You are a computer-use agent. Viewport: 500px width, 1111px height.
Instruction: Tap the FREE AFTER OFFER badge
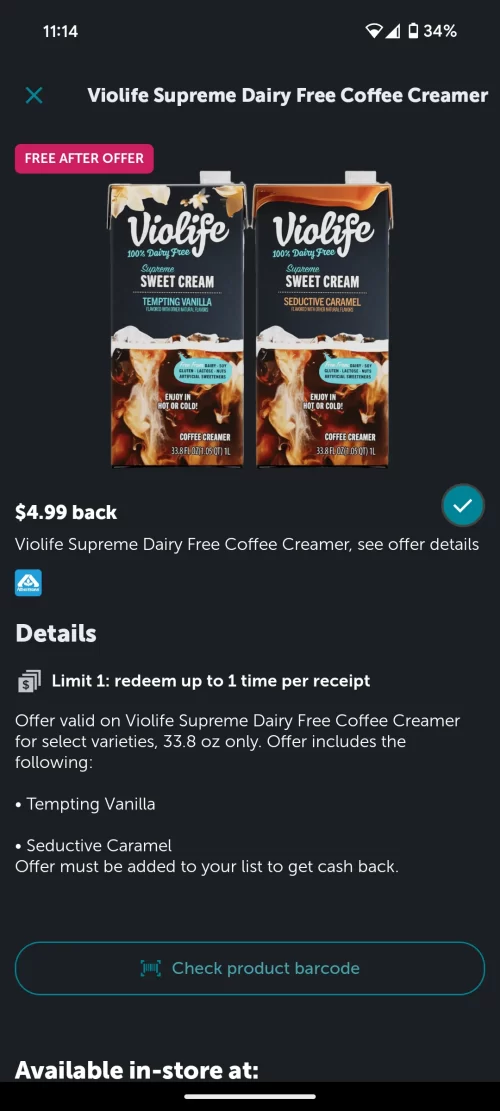click(x=84, y=159)
